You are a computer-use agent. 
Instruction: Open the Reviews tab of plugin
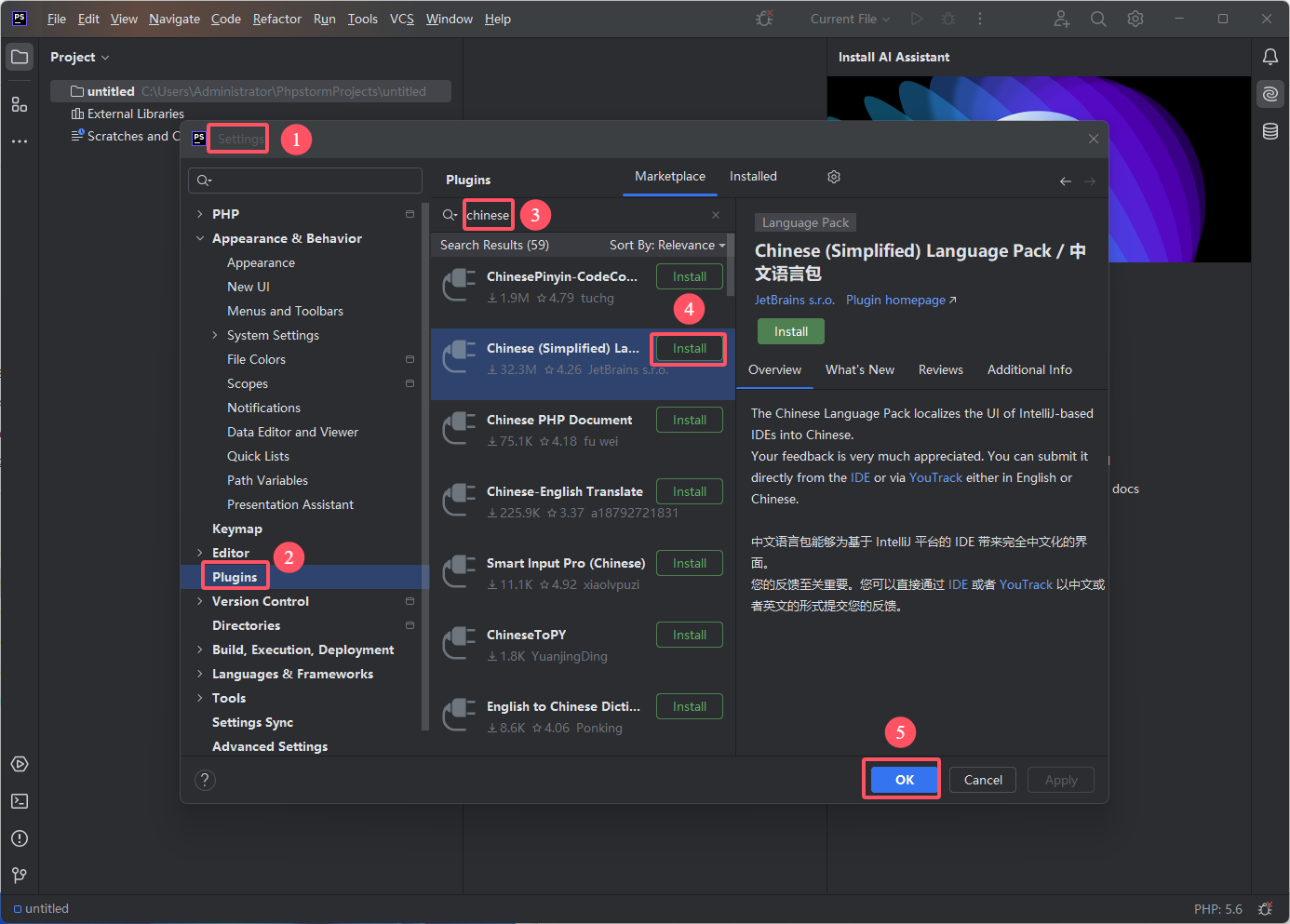pyautogui.click(x=941, y=369)
